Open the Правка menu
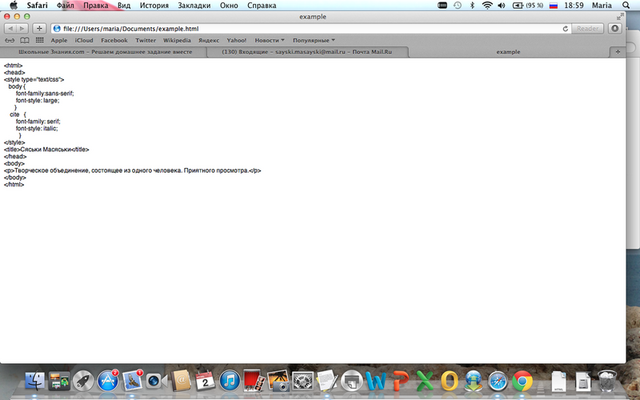 [96, 5]
